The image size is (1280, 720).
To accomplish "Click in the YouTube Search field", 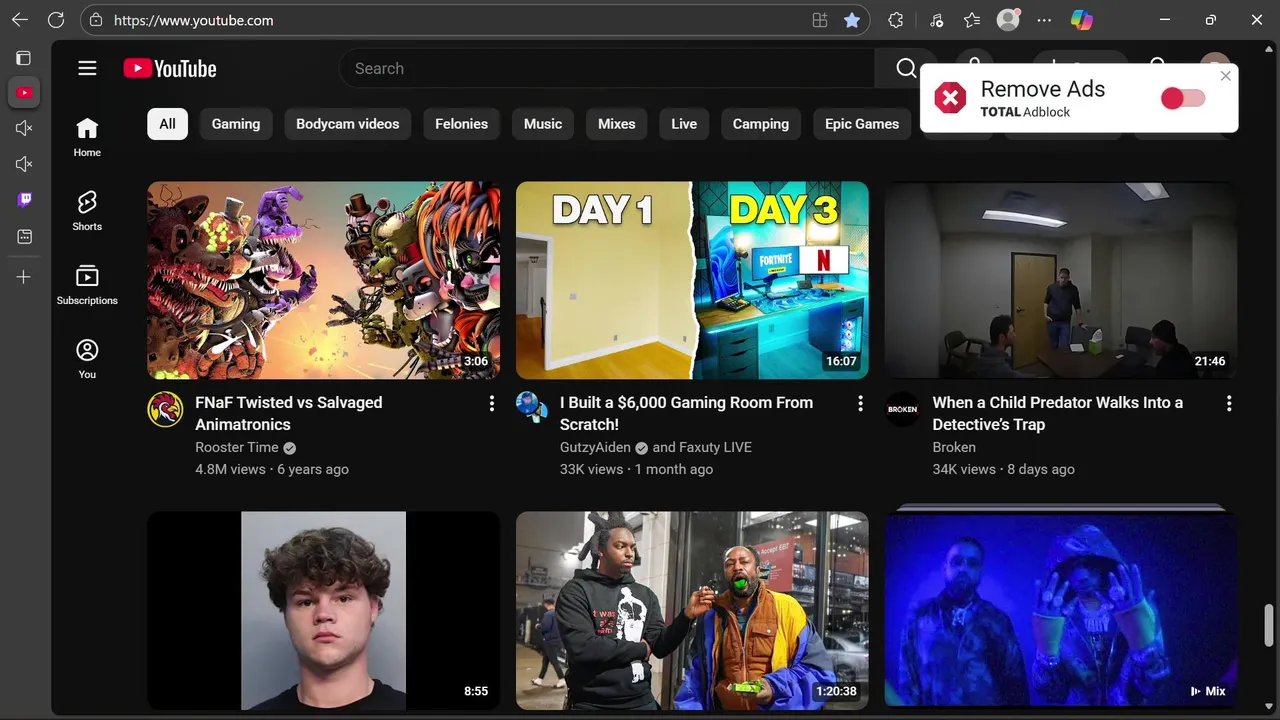I will coord(607,68).
